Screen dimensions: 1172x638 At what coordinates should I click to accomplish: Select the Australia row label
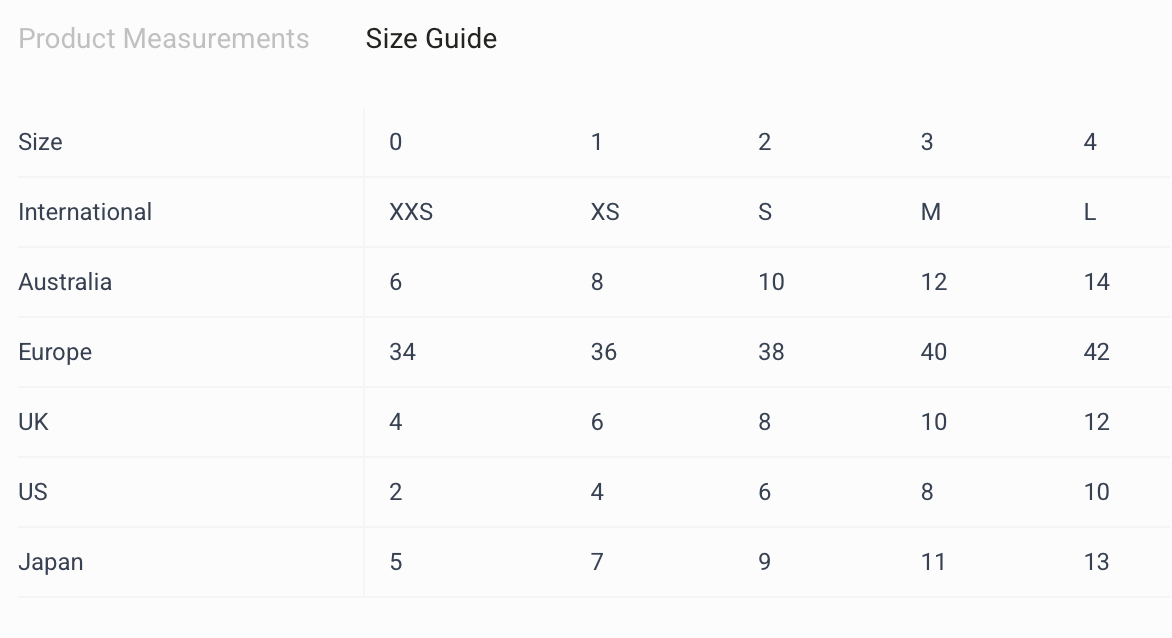65,282
